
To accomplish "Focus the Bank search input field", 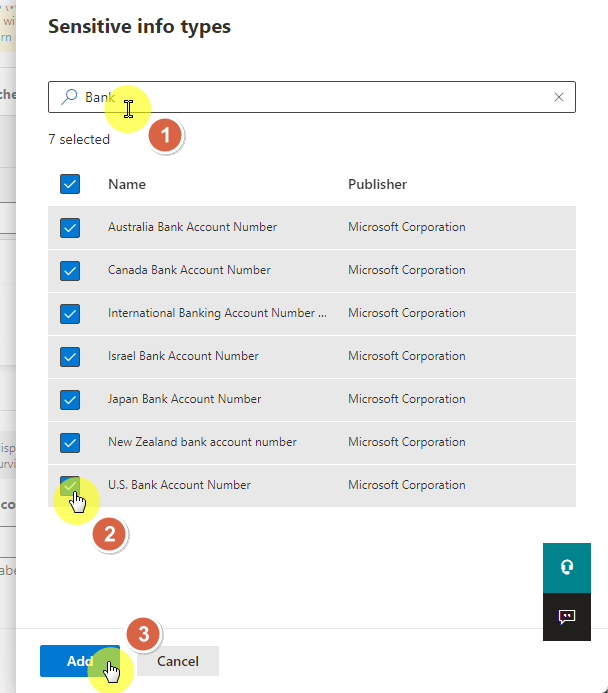I will point(312,97).
